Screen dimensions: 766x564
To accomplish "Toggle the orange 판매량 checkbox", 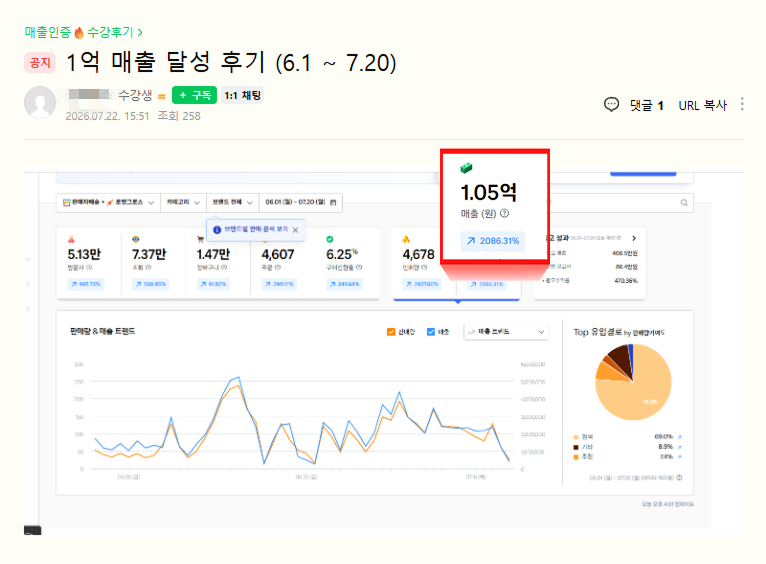I will [x=391, y=332].
